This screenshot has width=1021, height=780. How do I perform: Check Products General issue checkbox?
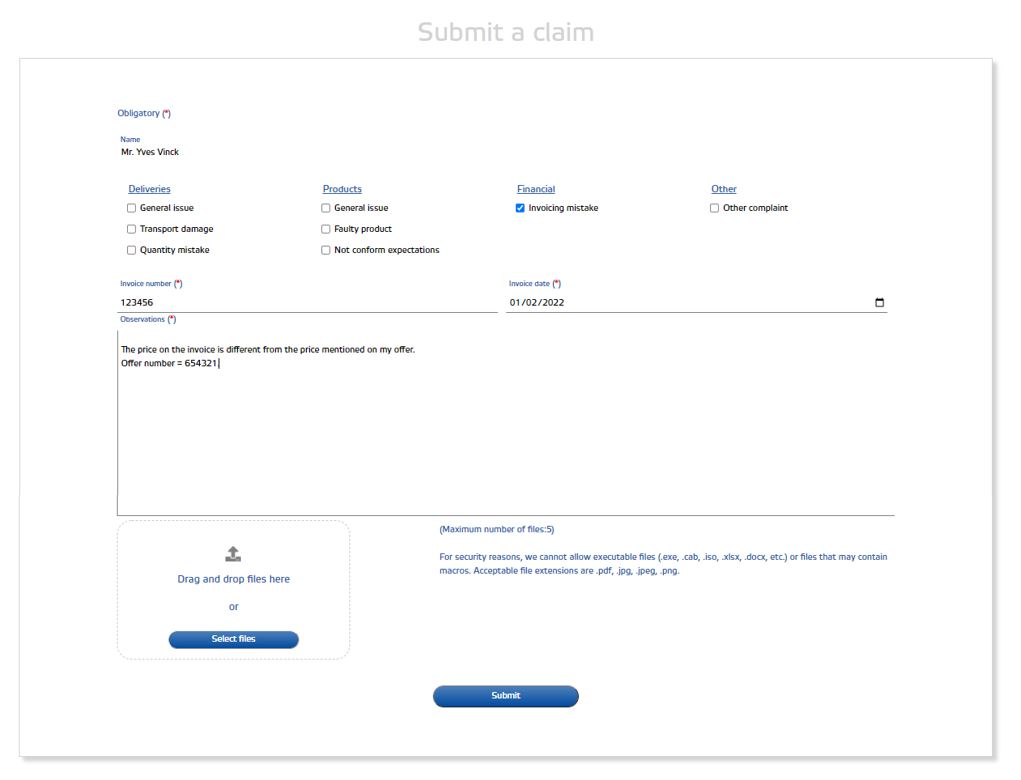coord(326,208)
